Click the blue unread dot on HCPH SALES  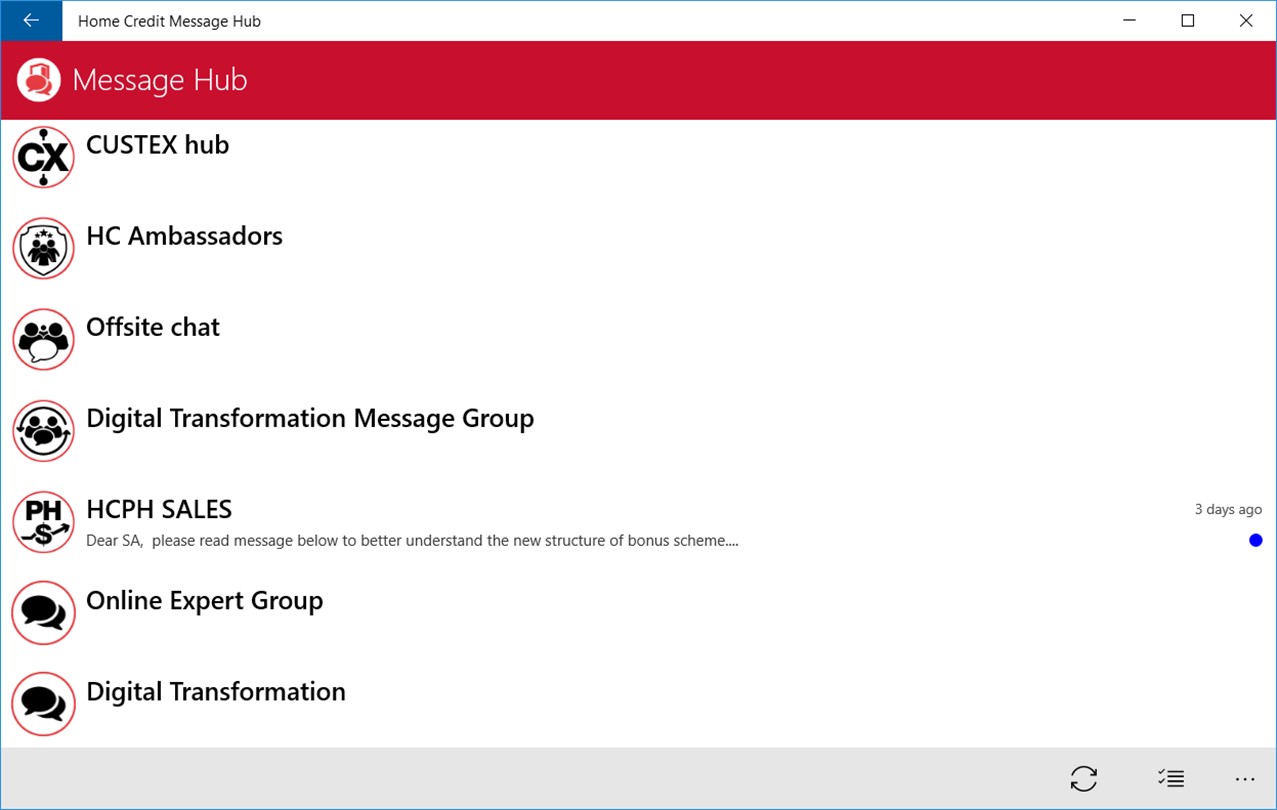1256,540
